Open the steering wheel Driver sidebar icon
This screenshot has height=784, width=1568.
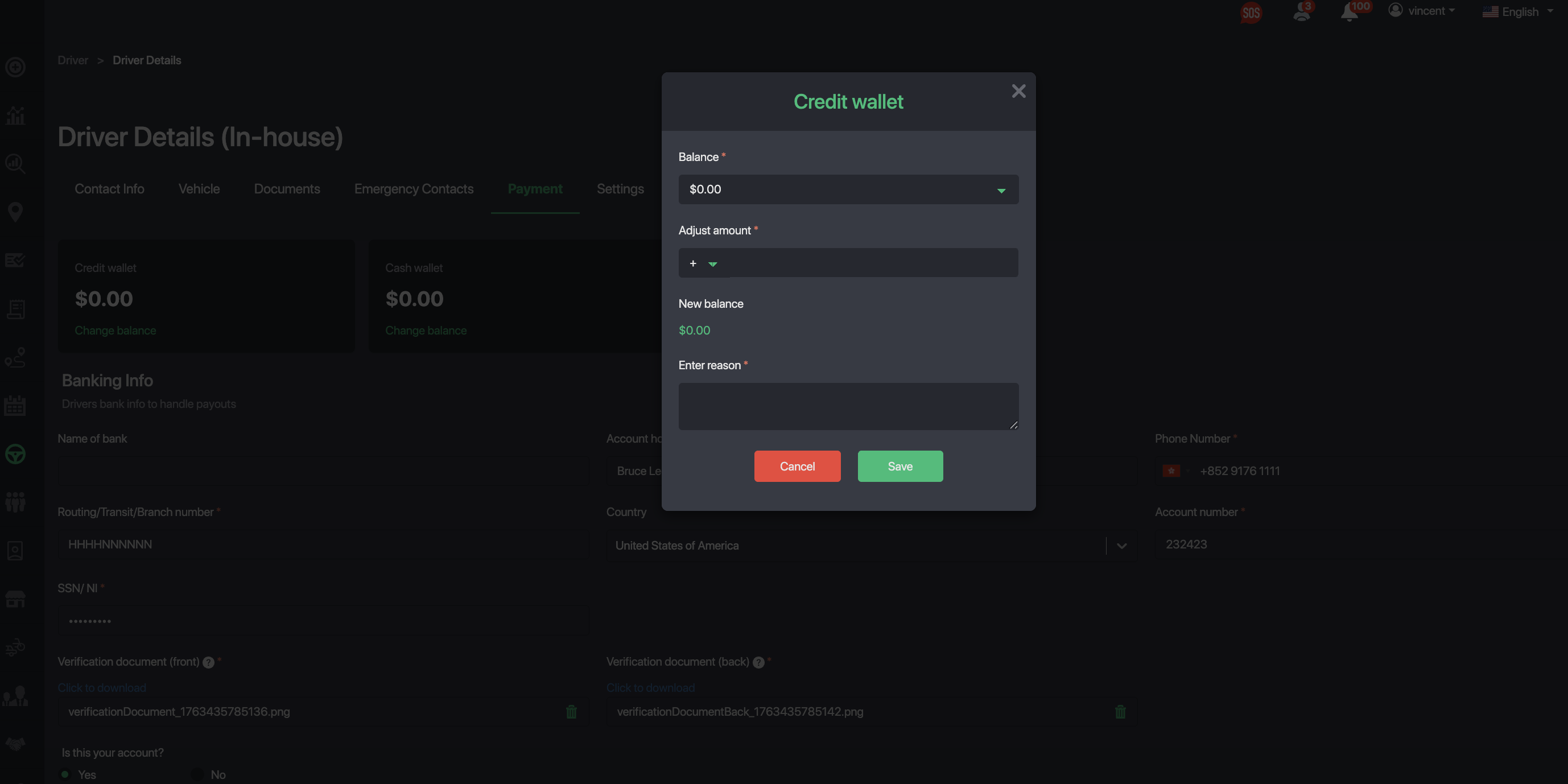coord(15,454)
